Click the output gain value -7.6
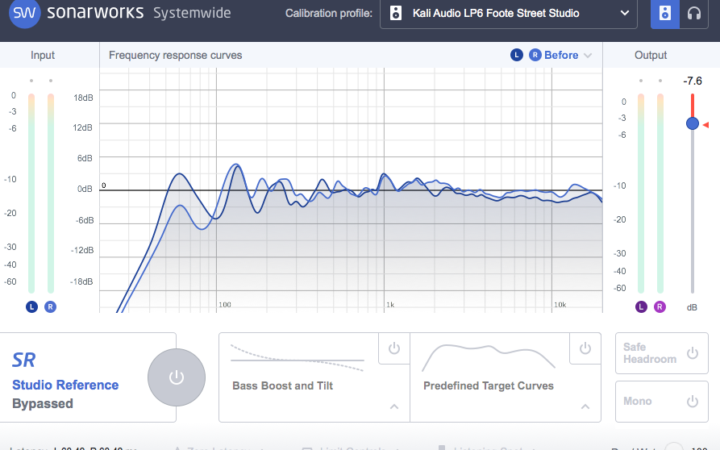Screen dimensions: 720x450 pyautogui.click(x=692, y=80)
